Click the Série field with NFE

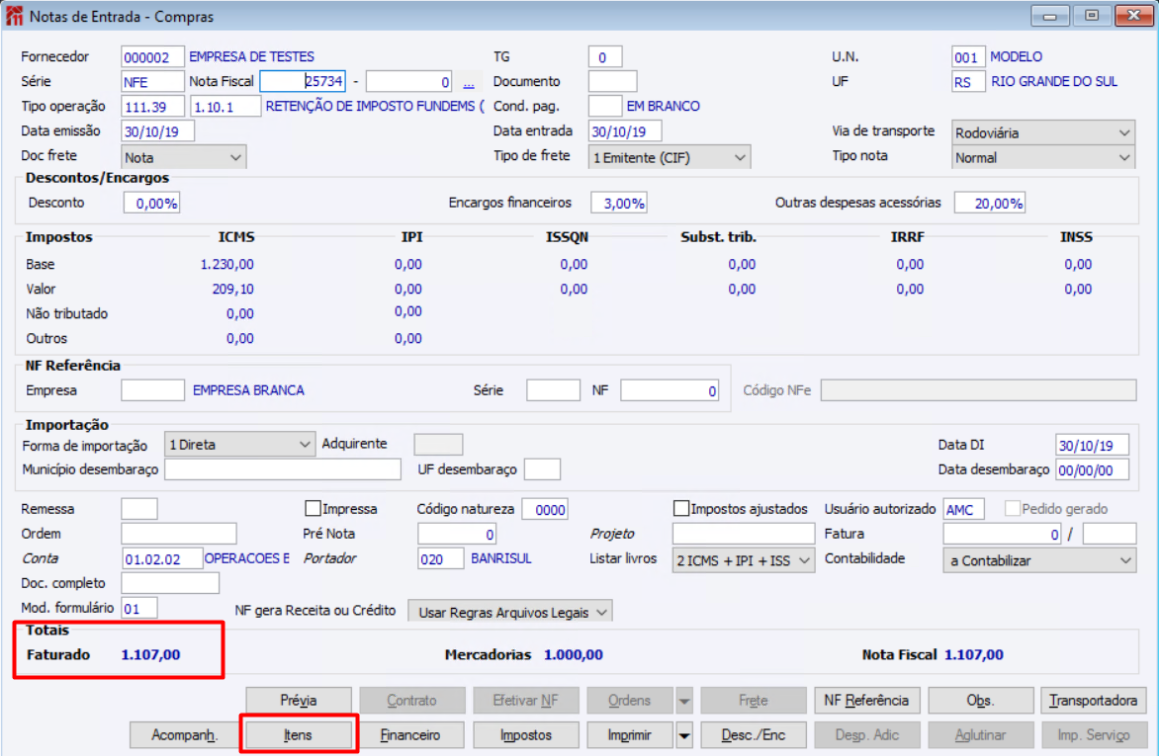(x=152, y=81)
